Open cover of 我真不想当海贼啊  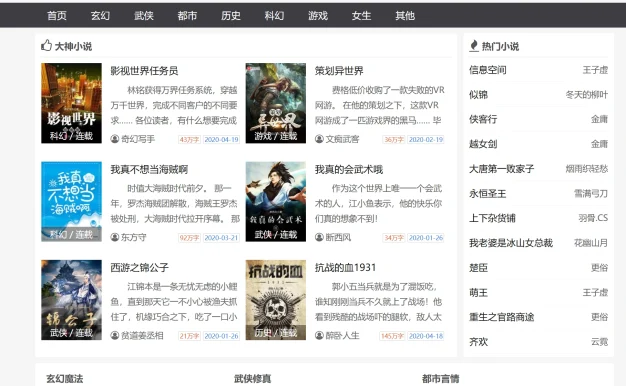pyautogui.click(x=71, y=202)
